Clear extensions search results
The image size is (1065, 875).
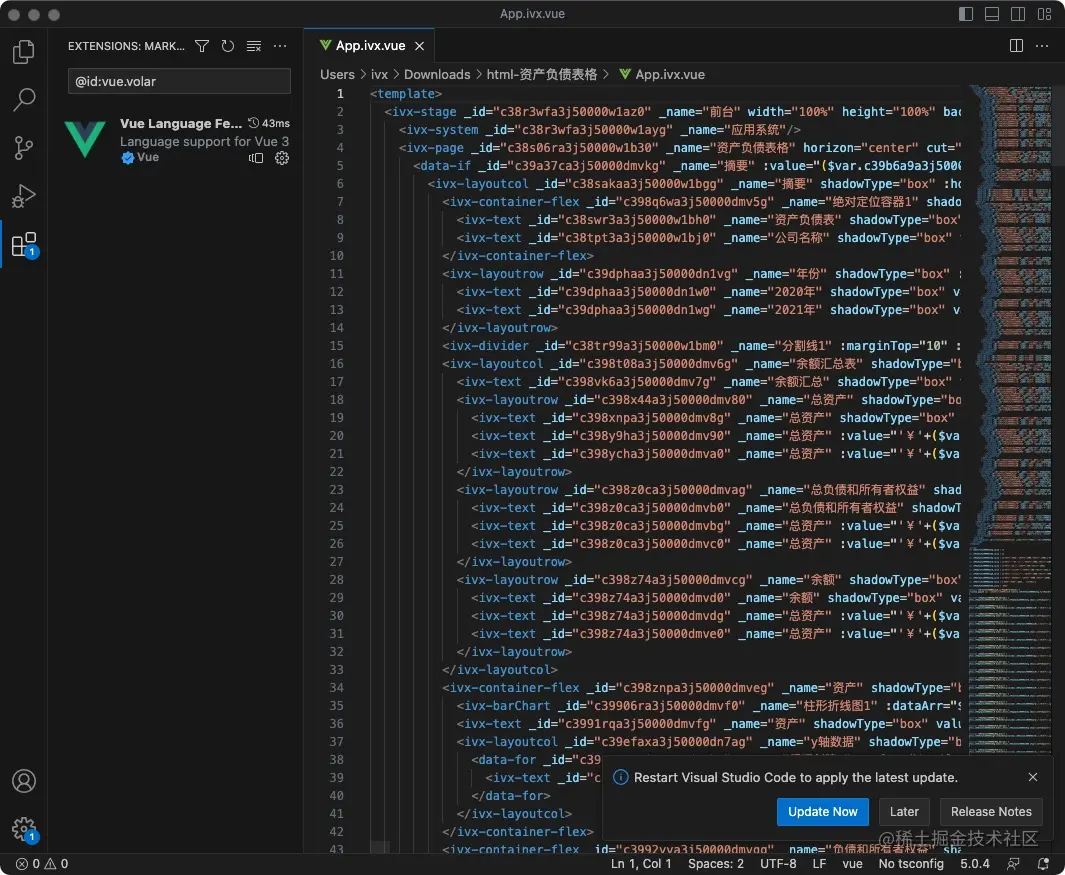(x=254, y=46)
